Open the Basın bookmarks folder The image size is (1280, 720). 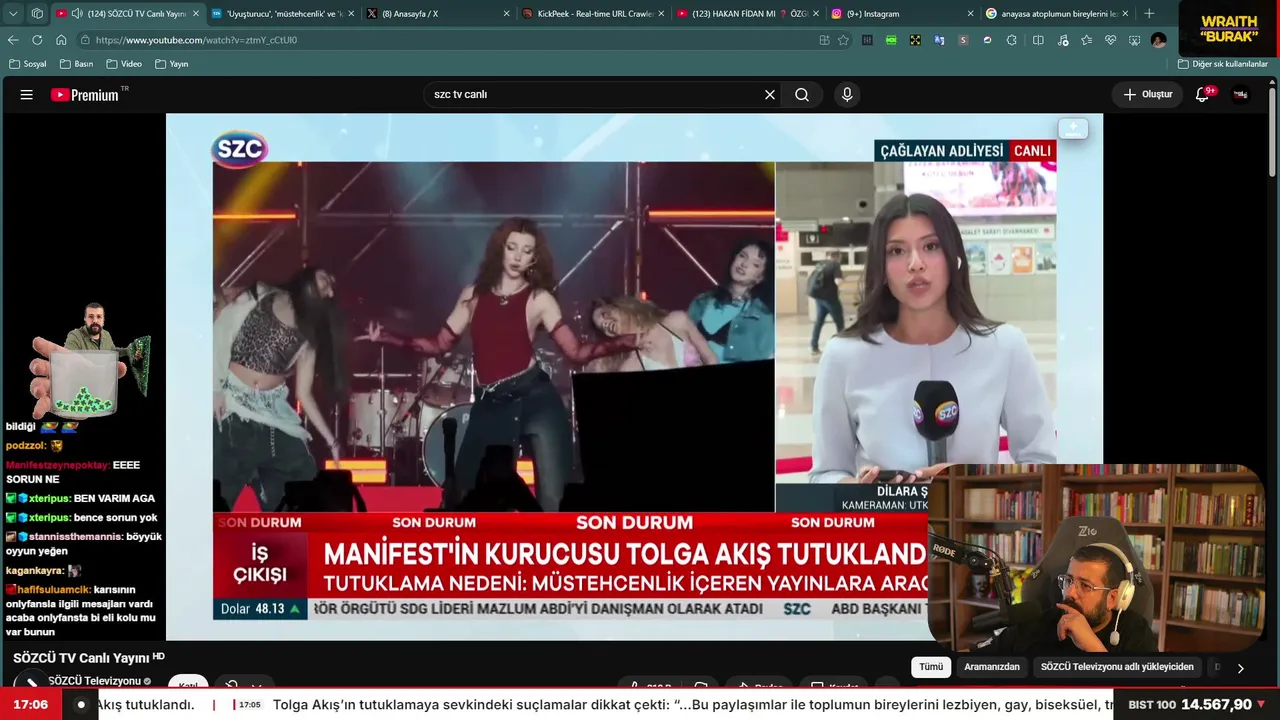pyautogui.click(x=77, y=64)
